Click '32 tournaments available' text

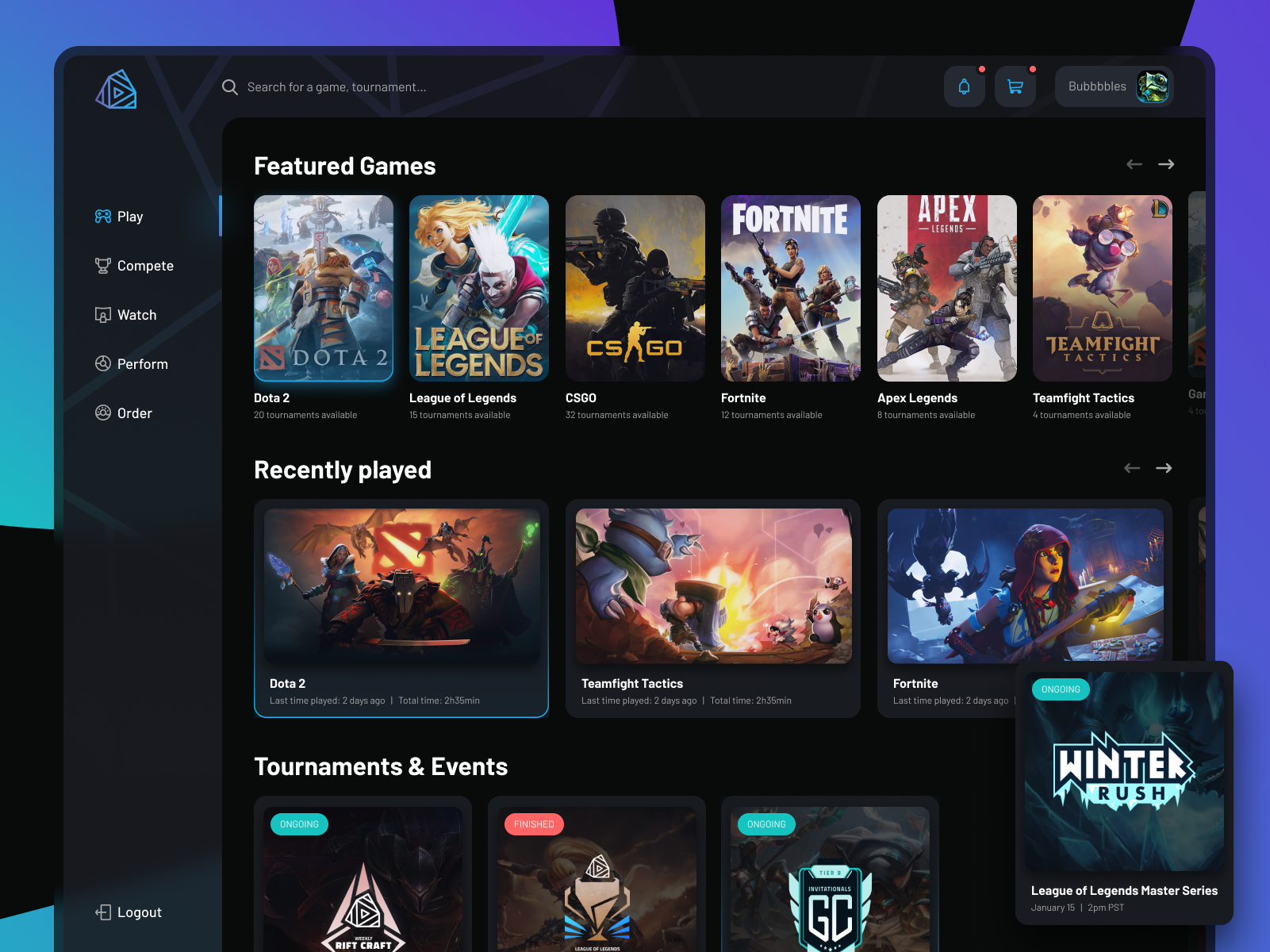(x=617, y=415)
